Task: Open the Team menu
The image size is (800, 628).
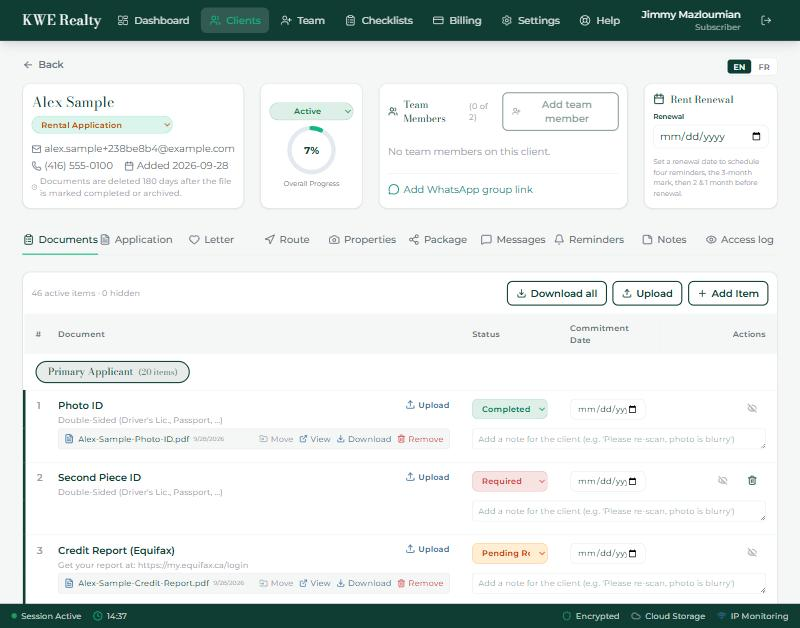Action: pyautogui.click(x=303, y=20)
